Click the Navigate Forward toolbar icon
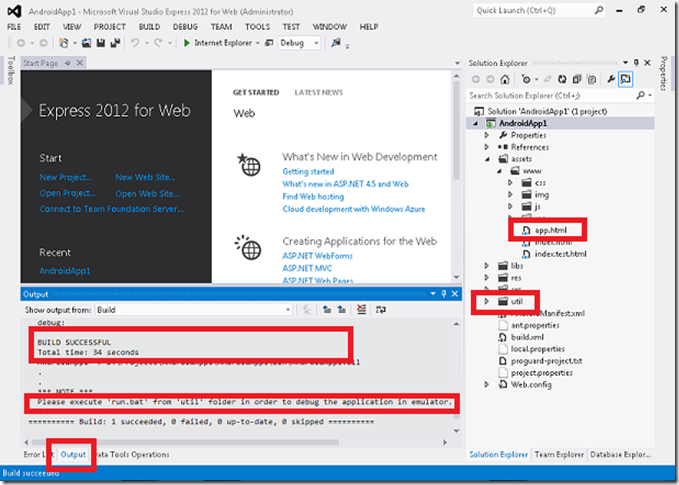The image size is (679, 485). [x=43, y=43]
